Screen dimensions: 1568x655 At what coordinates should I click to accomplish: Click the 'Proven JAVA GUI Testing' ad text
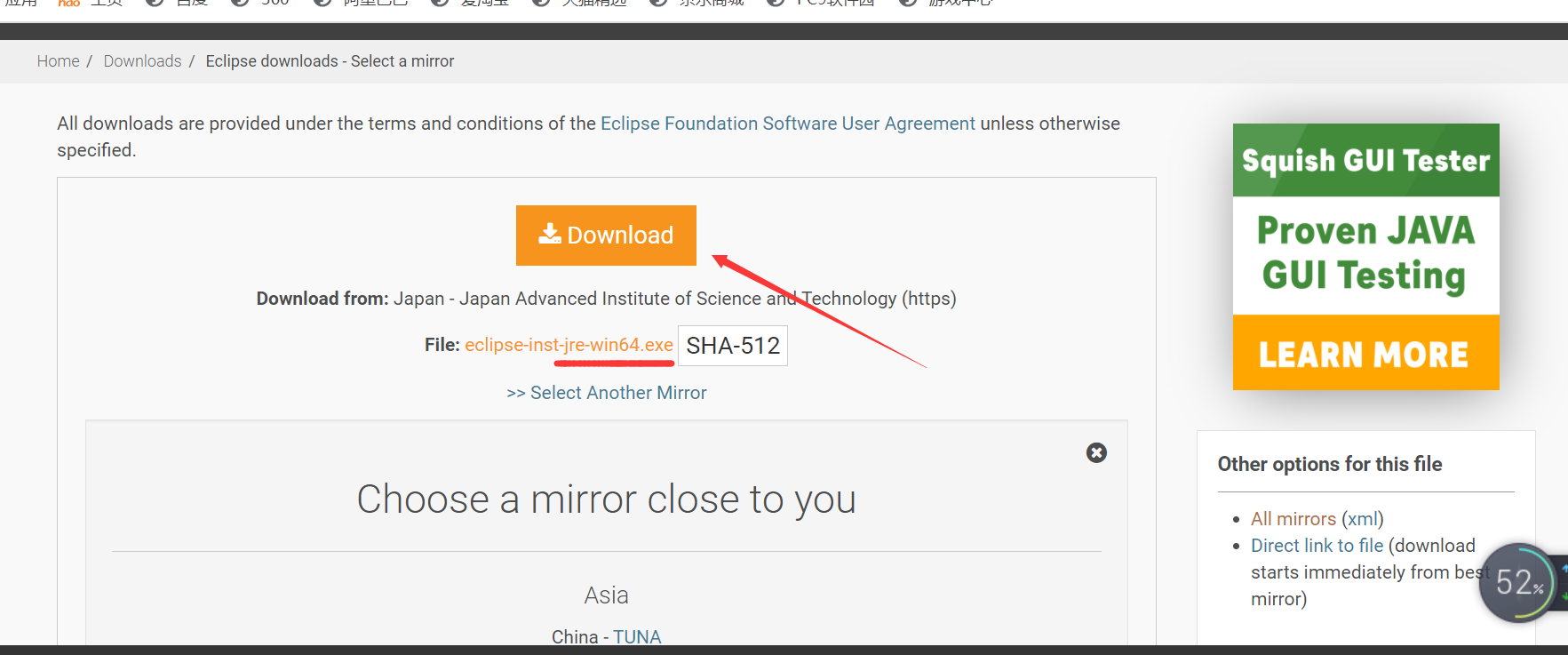(1365, 254)
